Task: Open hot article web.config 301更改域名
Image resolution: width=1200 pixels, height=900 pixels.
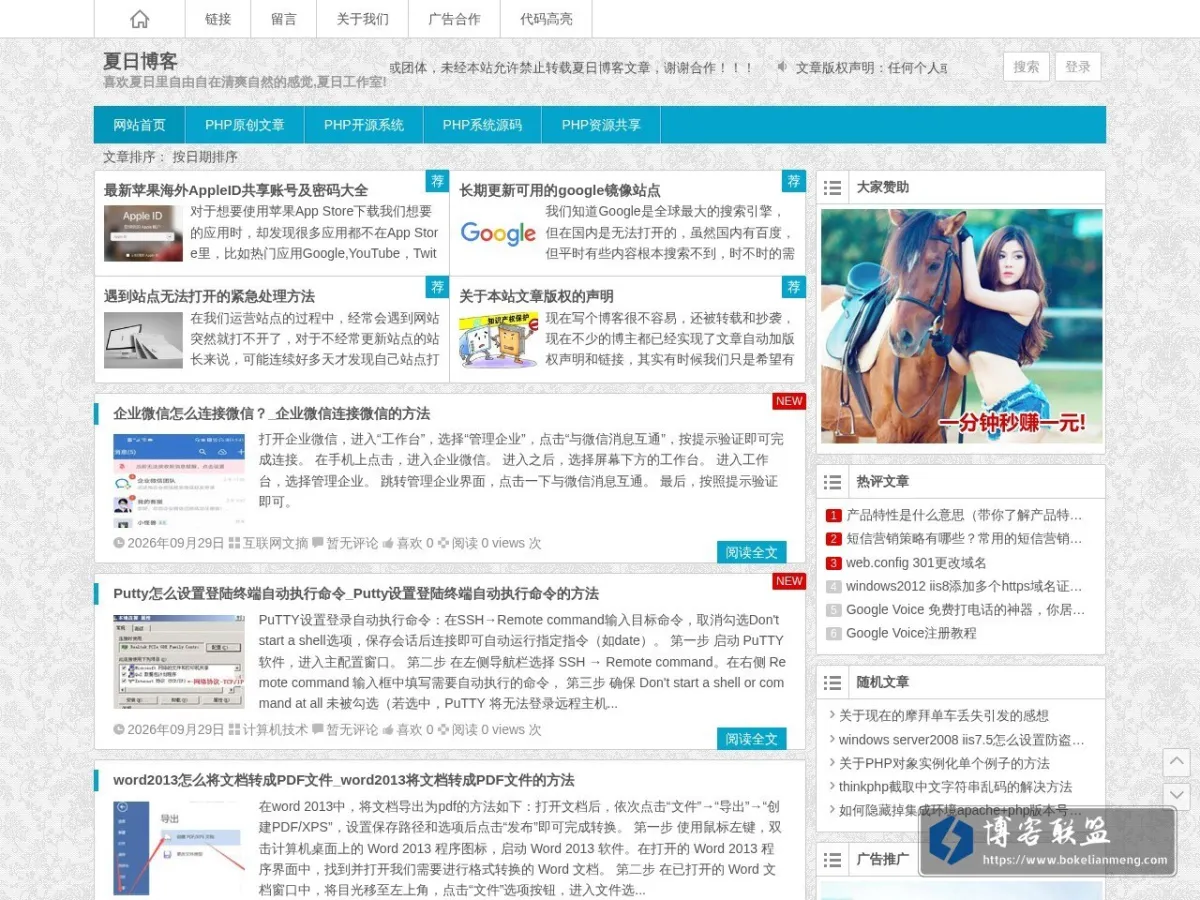Action: [x=916, y=563]
